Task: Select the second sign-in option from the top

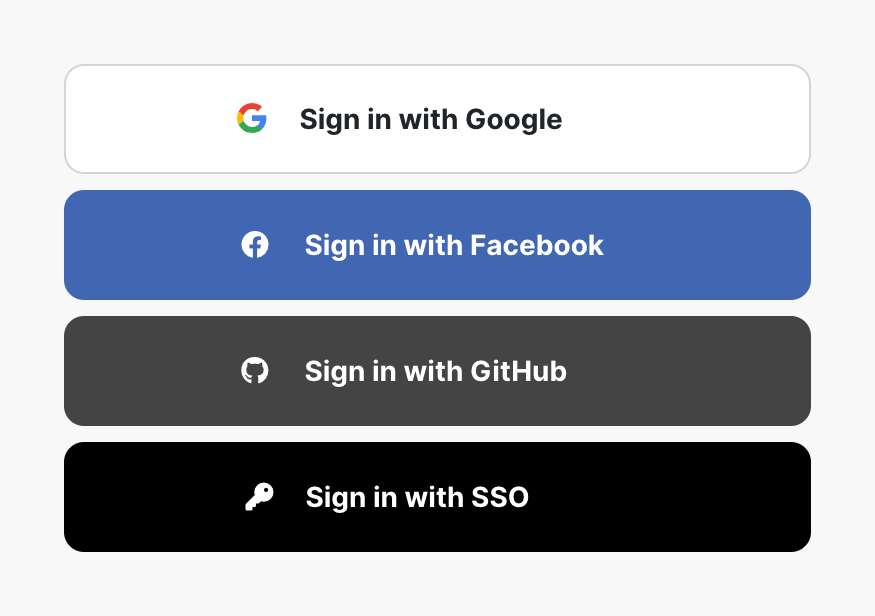Action: point(437,245)
